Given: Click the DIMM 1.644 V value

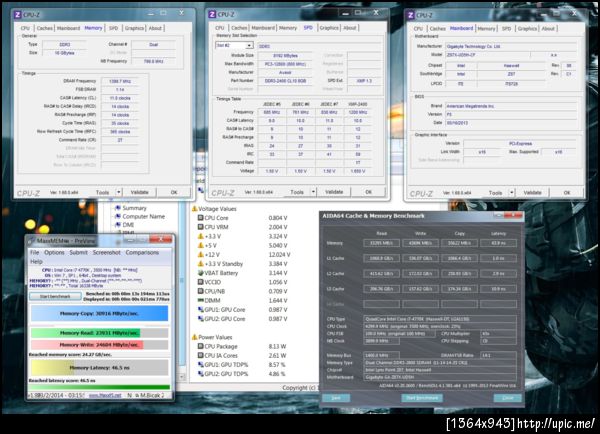Looking at the screenshot, I should tap(278, 300).
